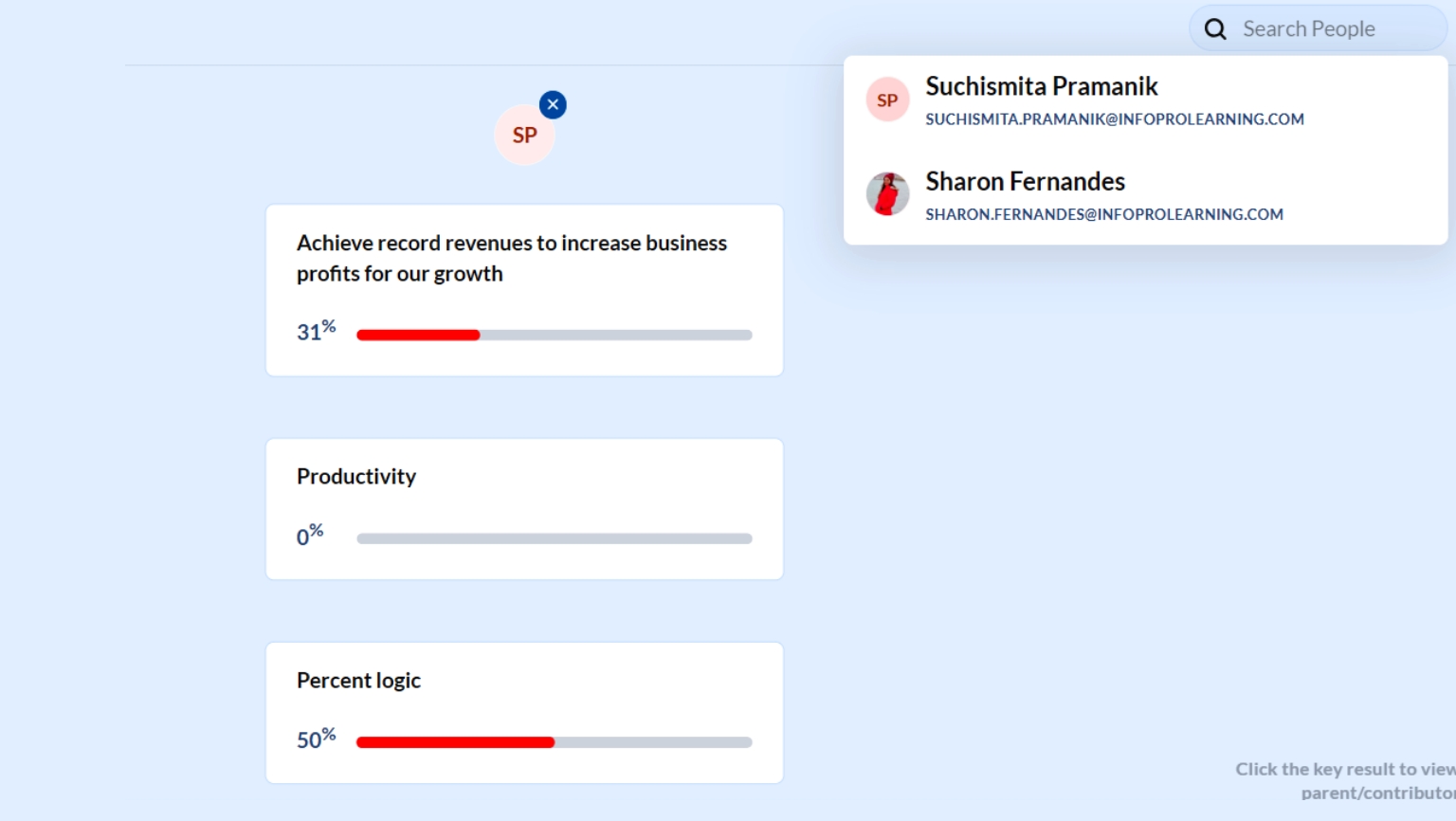
Task: Click Sharon Fernandes' email address
Action: coord(1103,214)
